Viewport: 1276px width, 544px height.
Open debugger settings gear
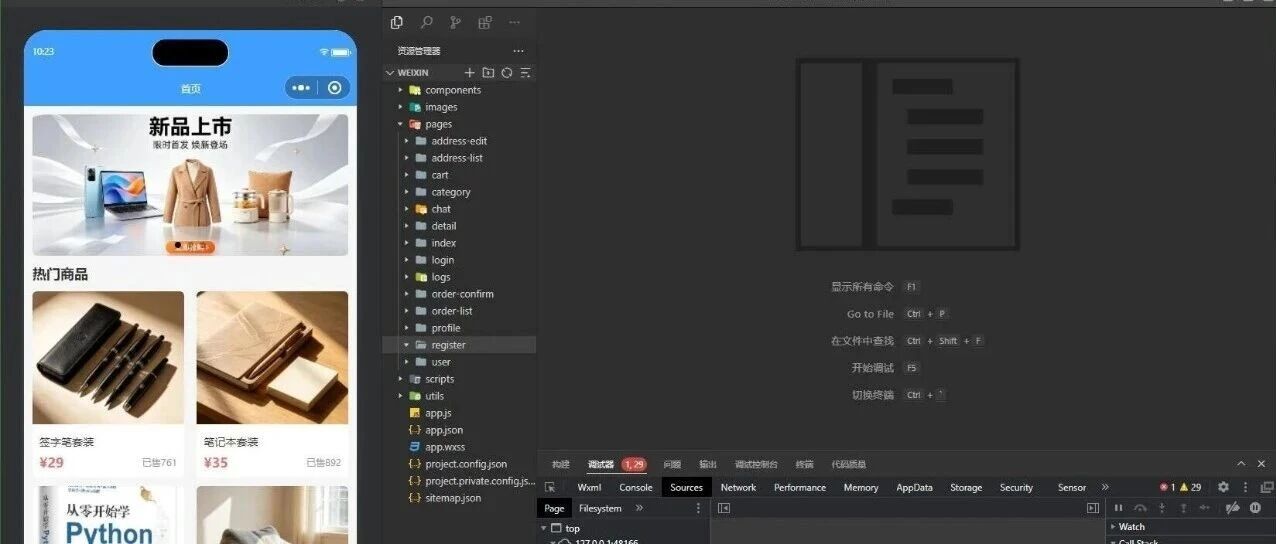[1223, 487]
